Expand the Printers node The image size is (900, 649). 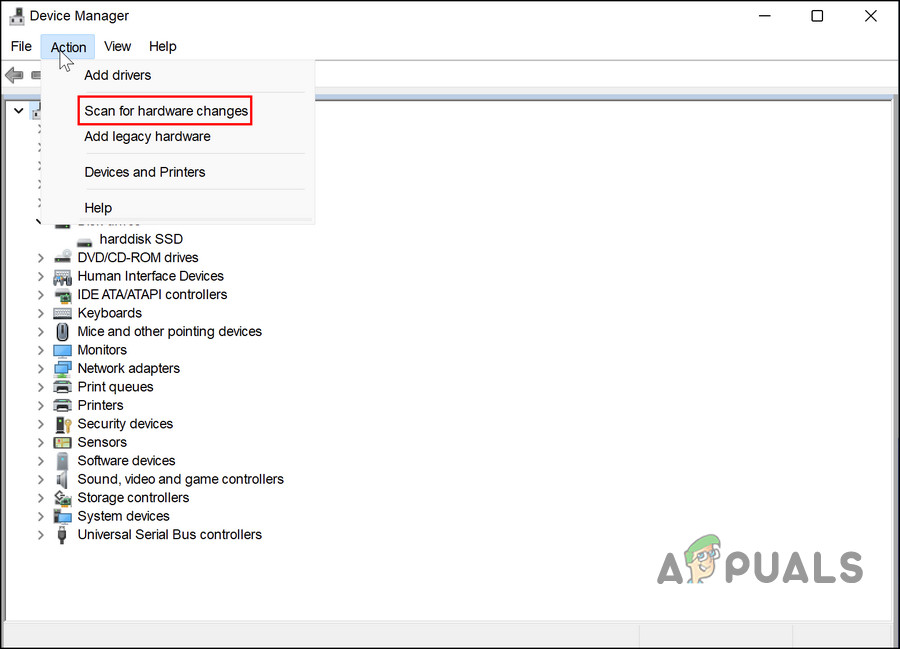coord(41,405)
